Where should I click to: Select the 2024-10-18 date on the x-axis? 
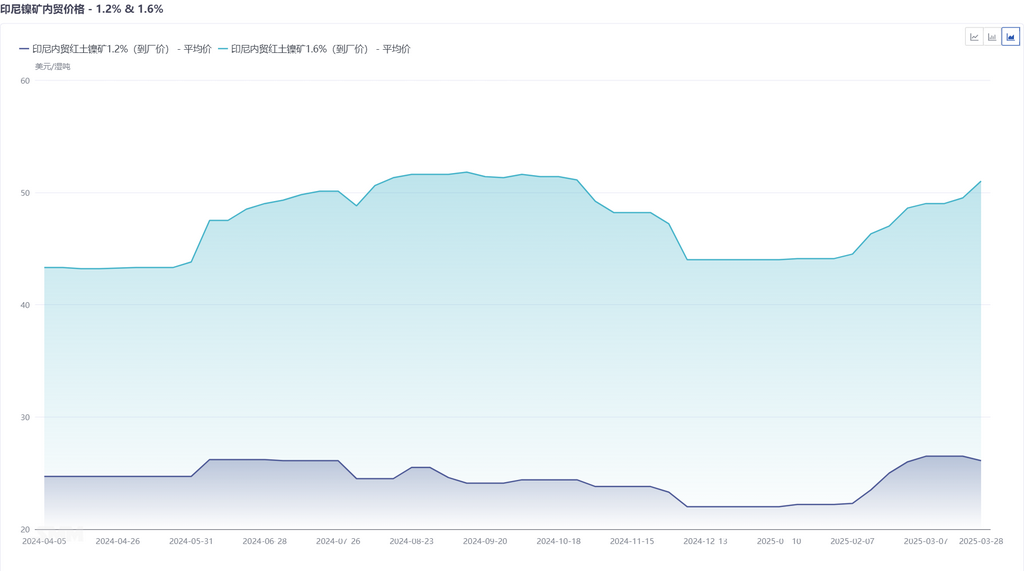[559, 541]
